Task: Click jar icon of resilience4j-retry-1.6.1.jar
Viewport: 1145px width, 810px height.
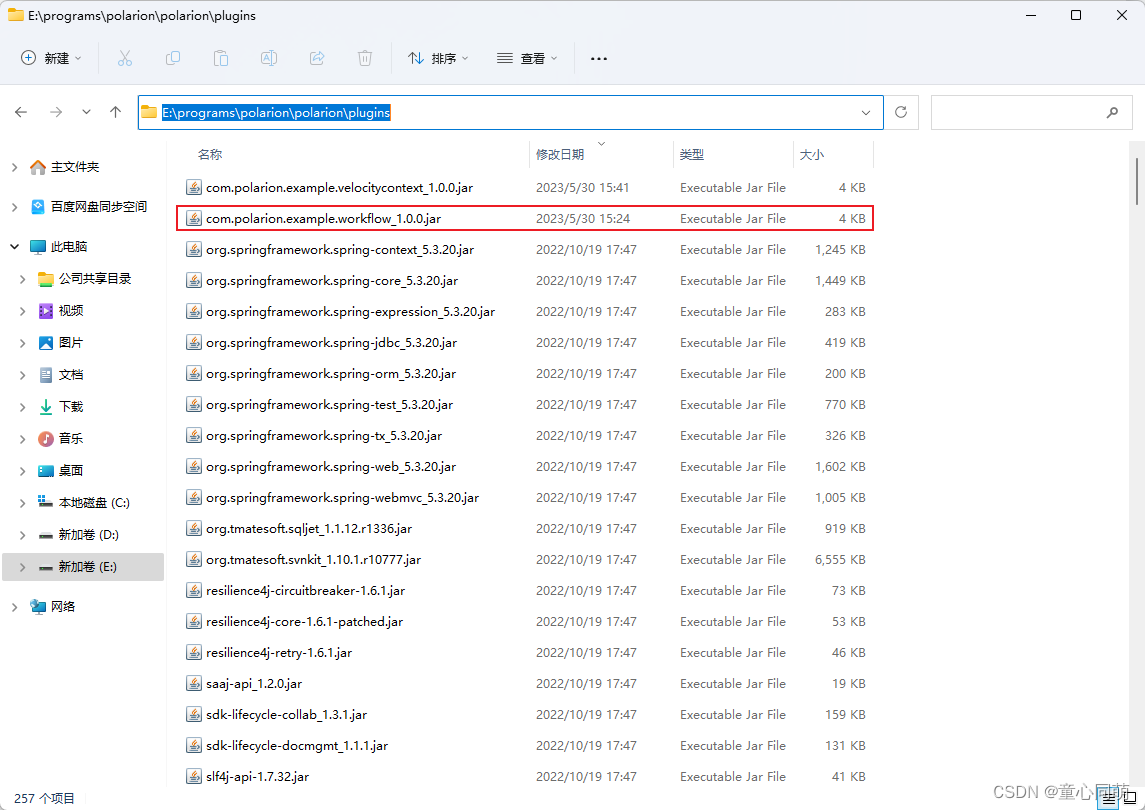Action: click(194, 653)
